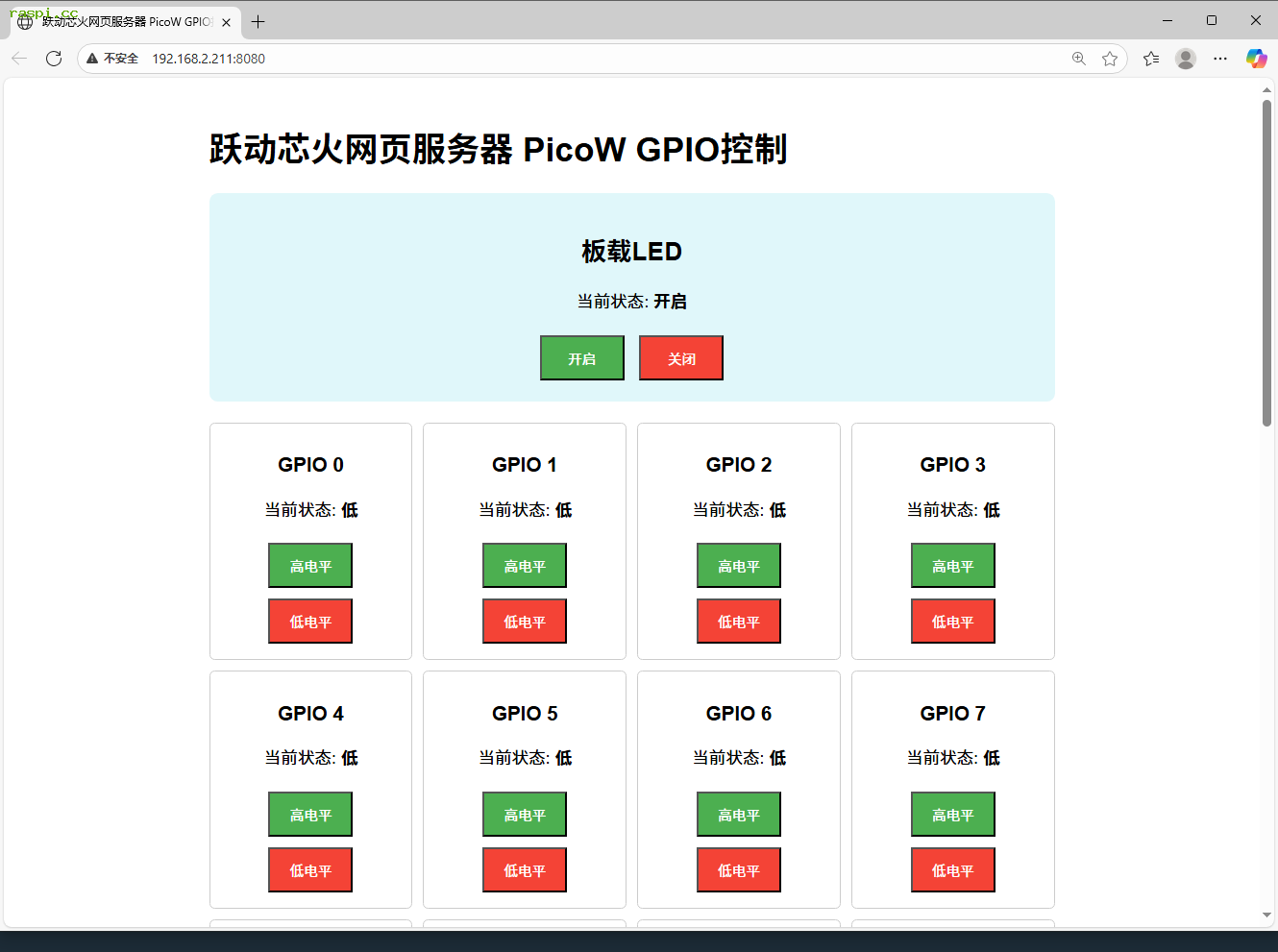Click the browser profile avatar icon

pos(1185,59)
